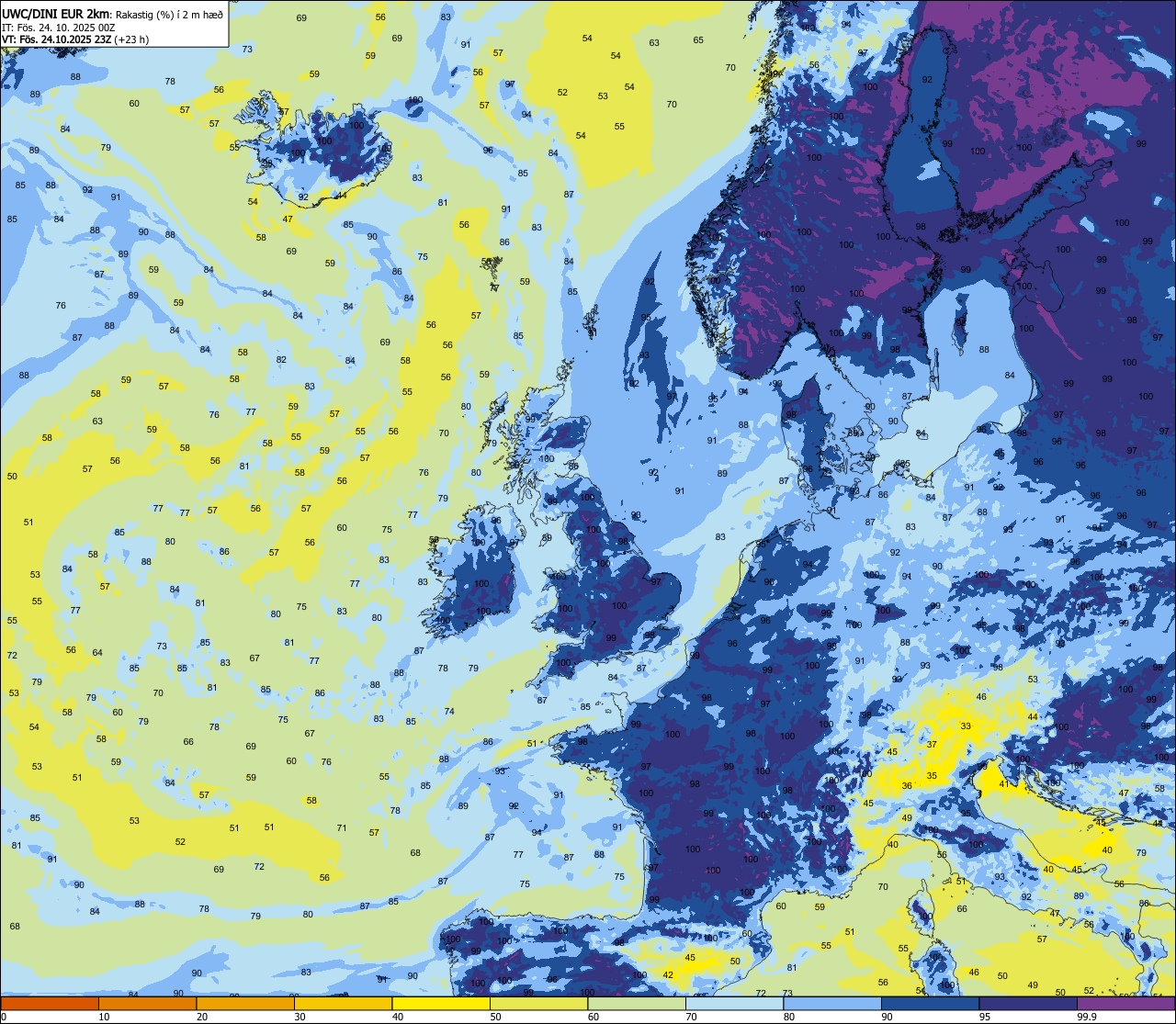Click the humidity value 41 near the Adriatic
The width and height of the screenshot is (1176, 1024).
click(1004, 783)
